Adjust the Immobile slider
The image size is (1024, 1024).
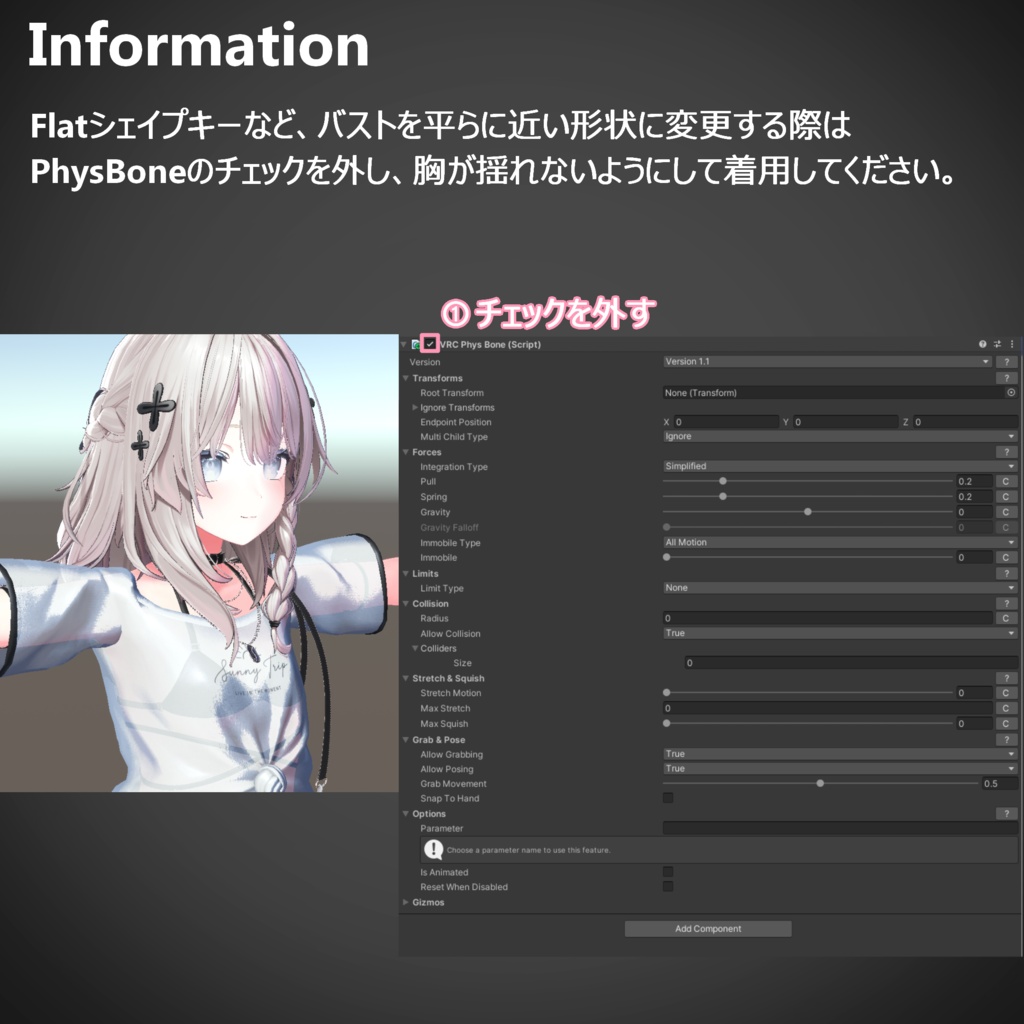coord(808,558)
